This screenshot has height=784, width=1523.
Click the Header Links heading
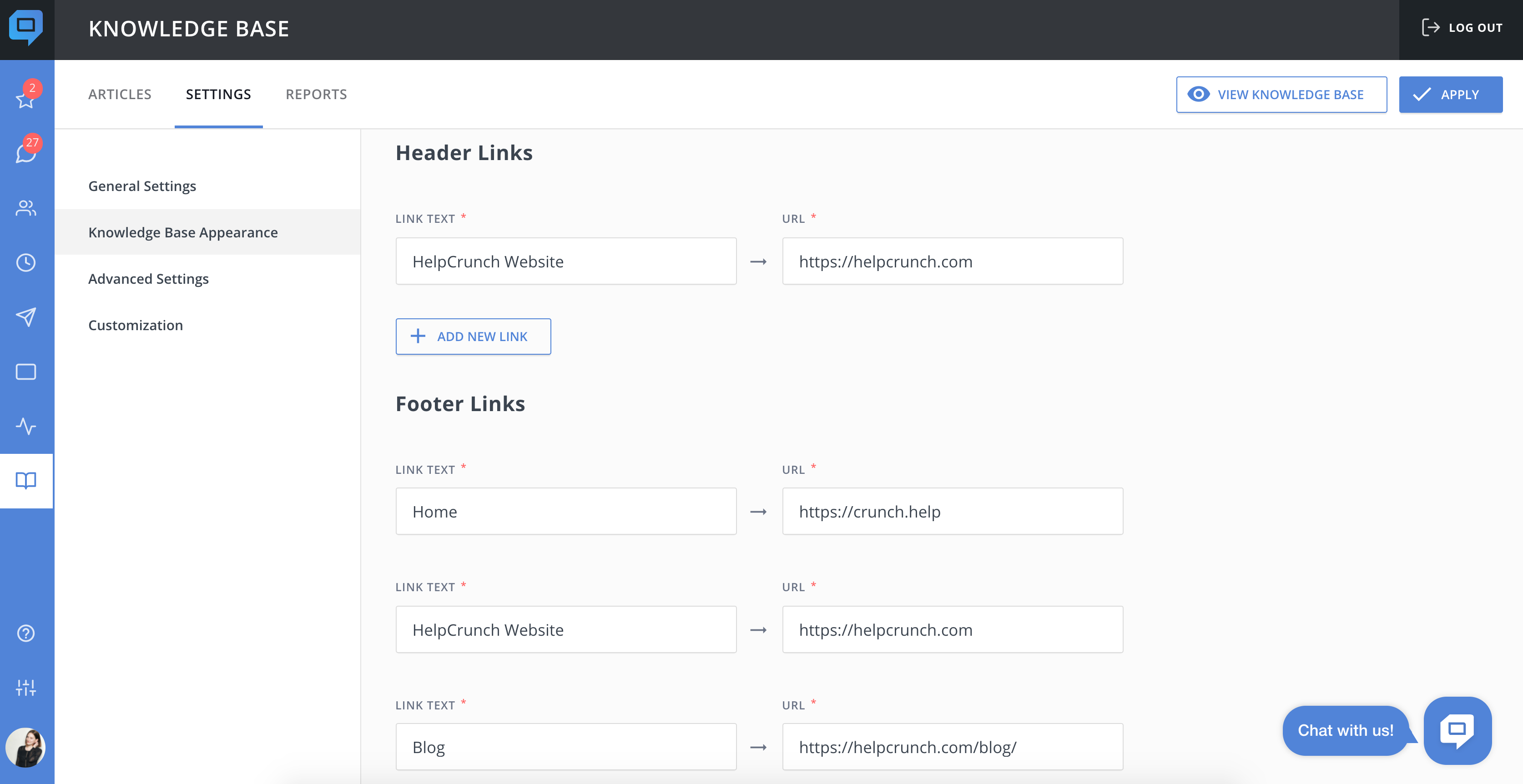coord(464,152)
